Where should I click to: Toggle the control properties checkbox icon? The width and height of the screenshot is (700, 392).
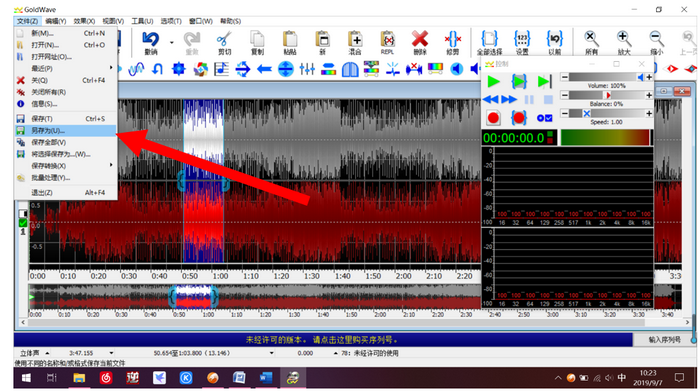(545, 118)
